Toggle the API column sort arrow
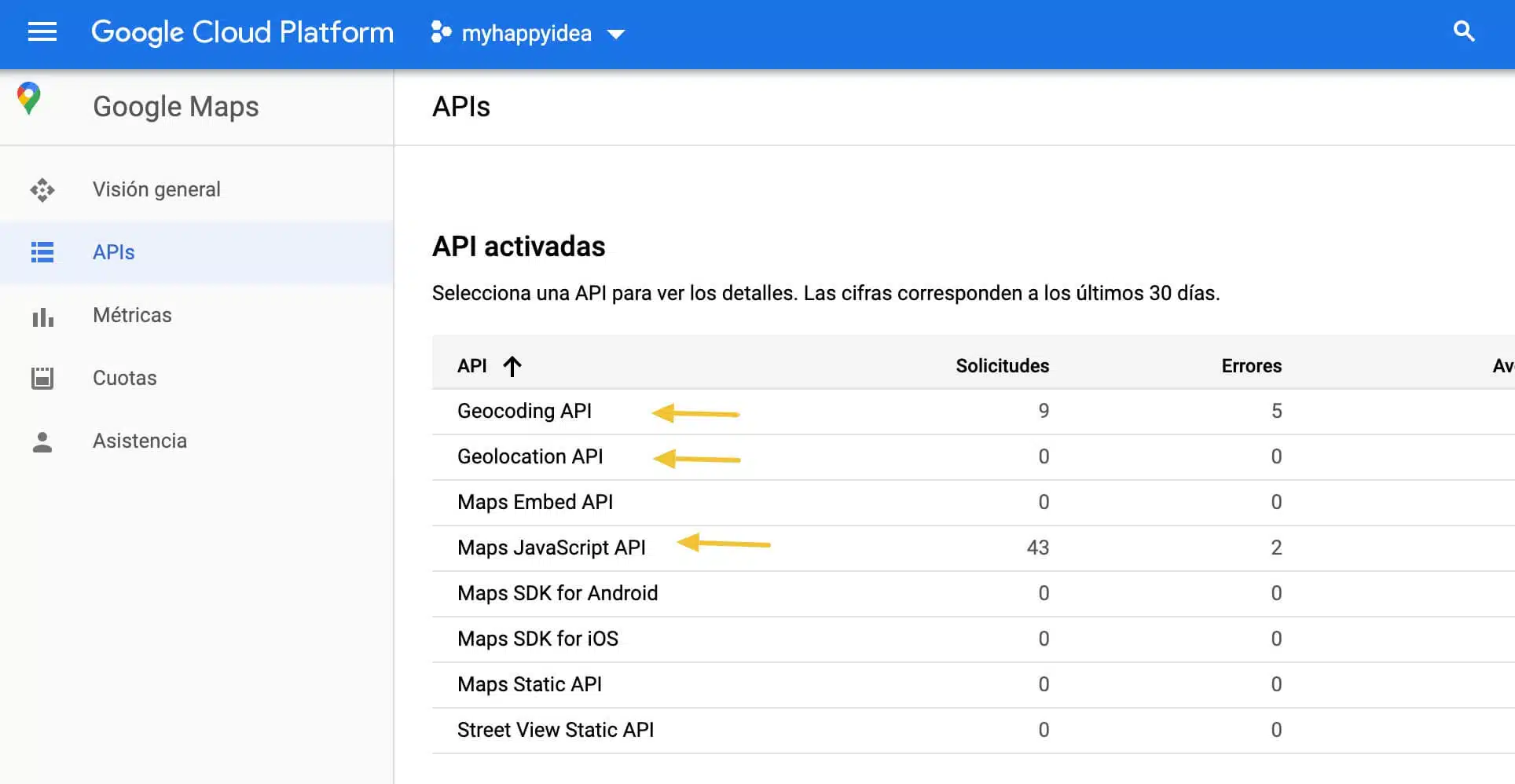Viewport: 1515px width, 784px height. [x=512, y=366]
